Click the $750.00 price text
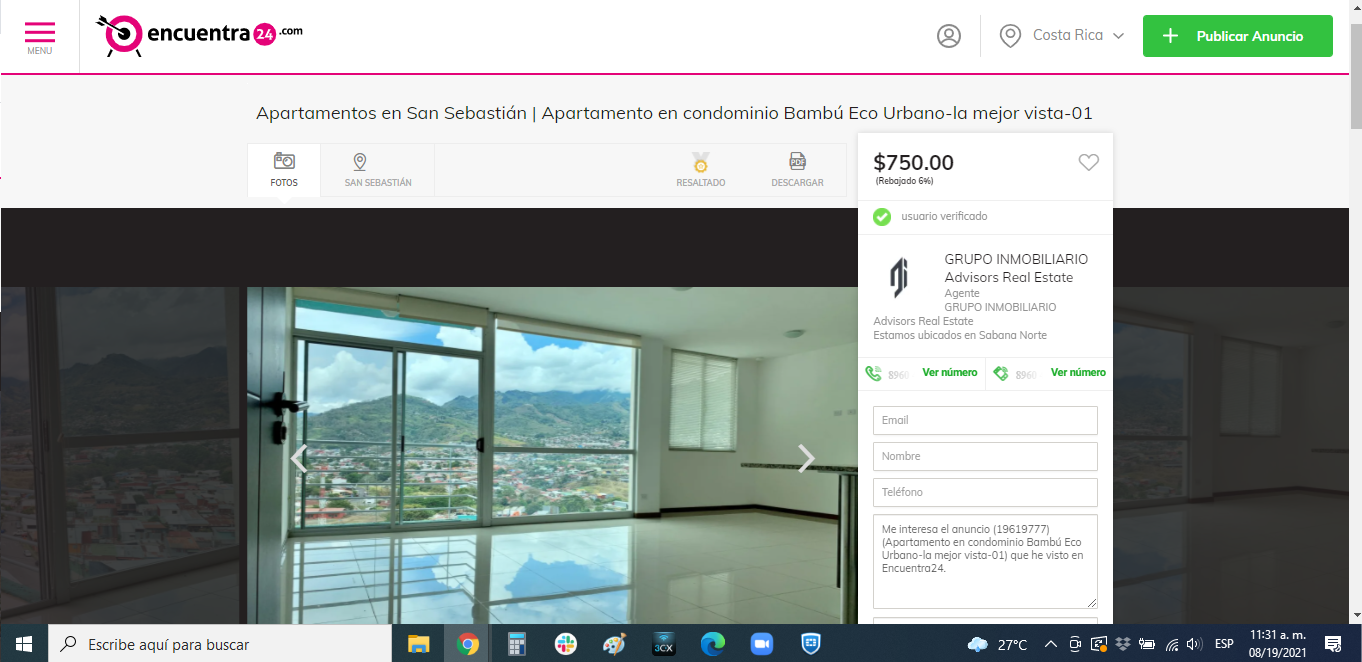Viewport: 1362px width, 662px height. (914, 163)
